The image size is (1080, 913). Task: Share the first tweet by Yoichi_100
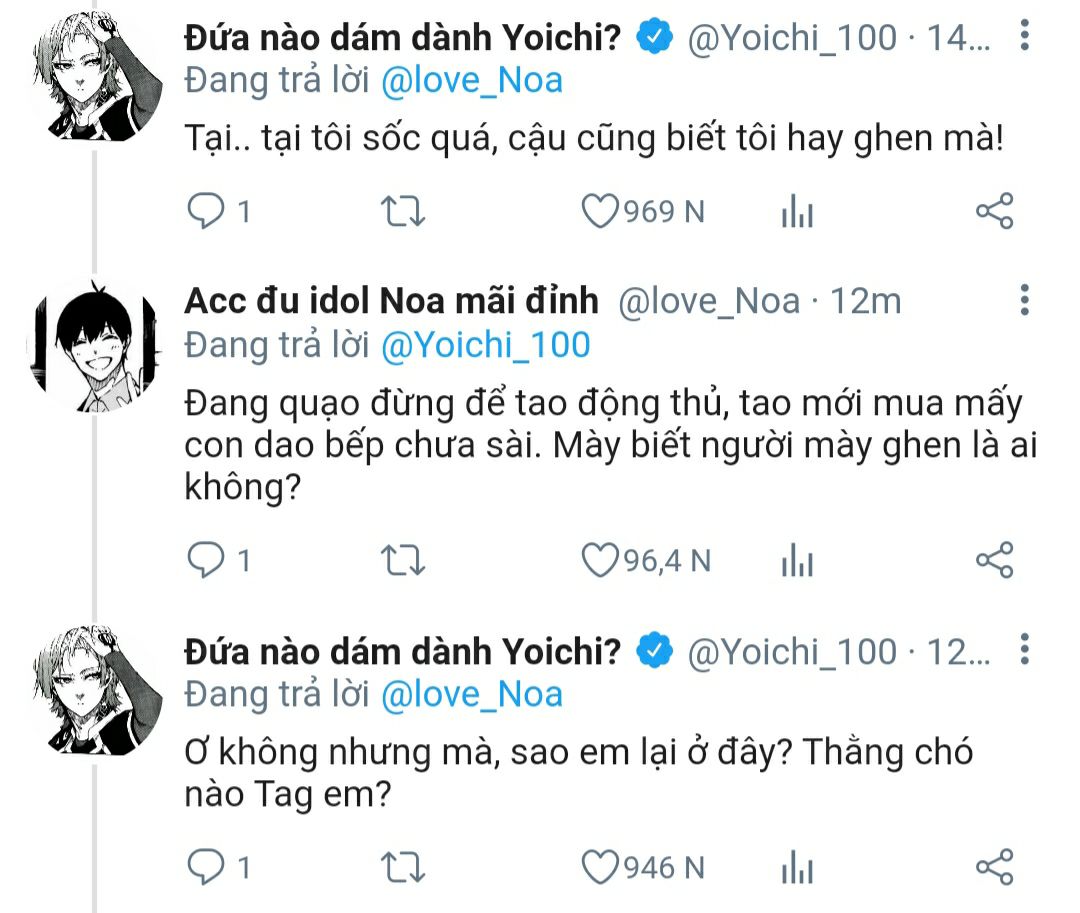(994, 211)
